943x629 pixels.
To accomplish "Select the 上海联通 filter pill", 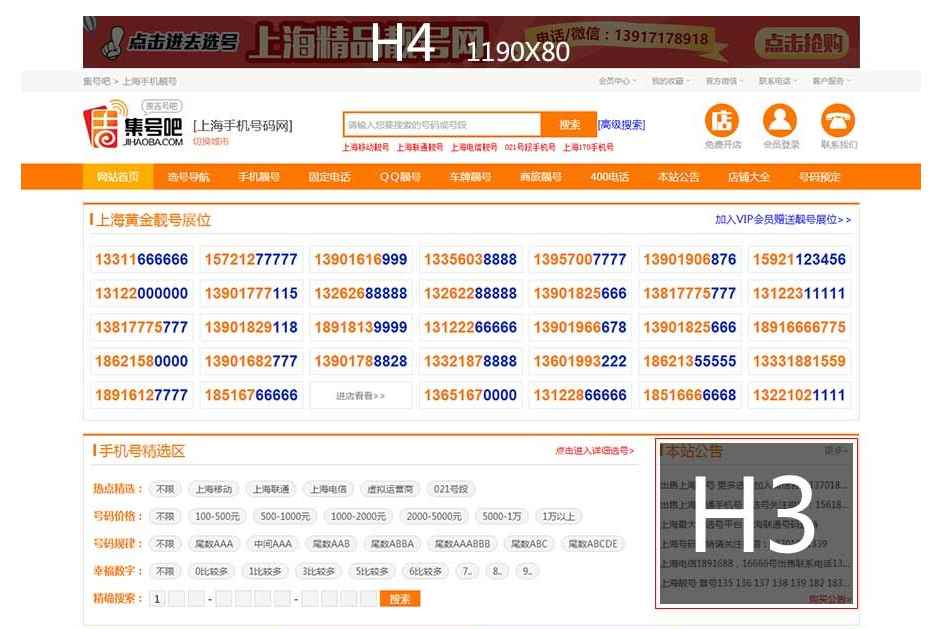I will pyautogui.click(x=271, y=489).
